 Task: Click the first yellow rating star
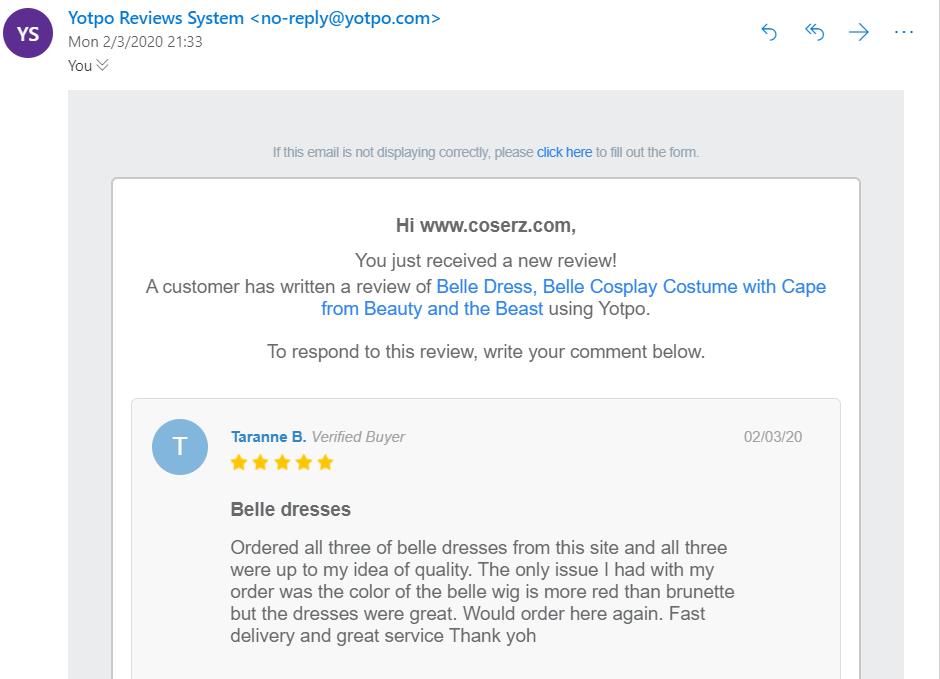tap(239, 462)
